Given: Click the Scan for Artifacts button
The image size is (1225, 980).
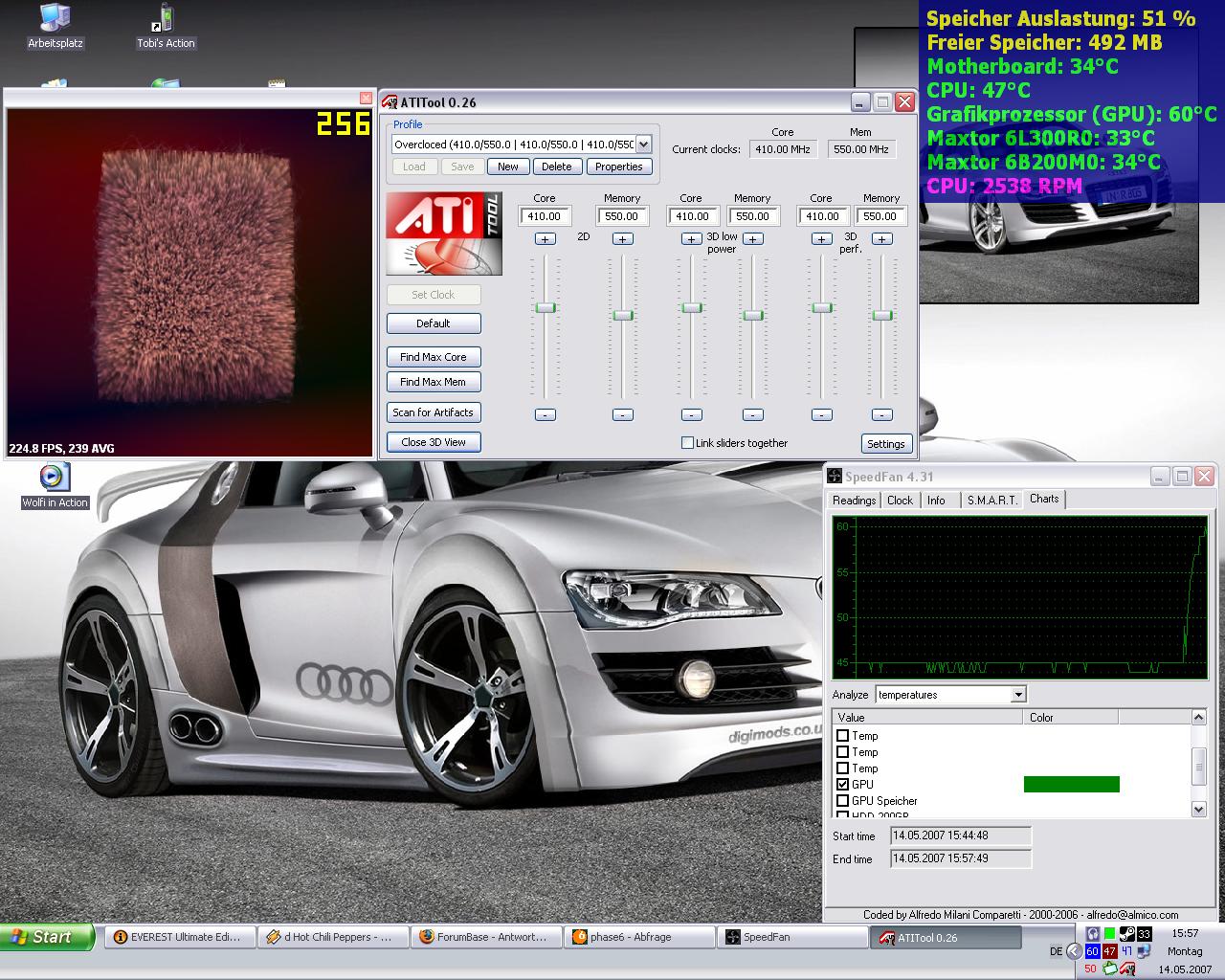Looking at the screenshot, I should click(x=434, y=412).
